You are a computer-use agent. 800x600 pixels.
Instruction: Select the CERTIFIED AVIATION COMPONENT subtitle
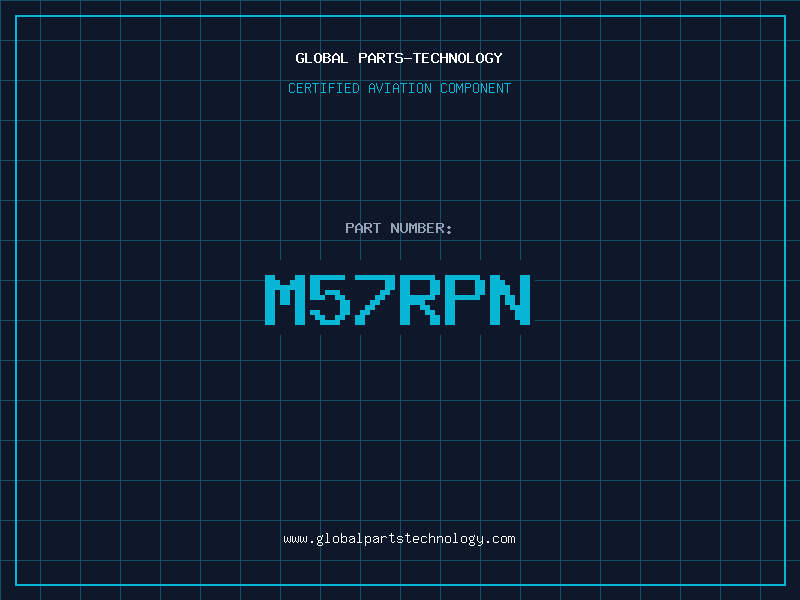coord(399,88)
